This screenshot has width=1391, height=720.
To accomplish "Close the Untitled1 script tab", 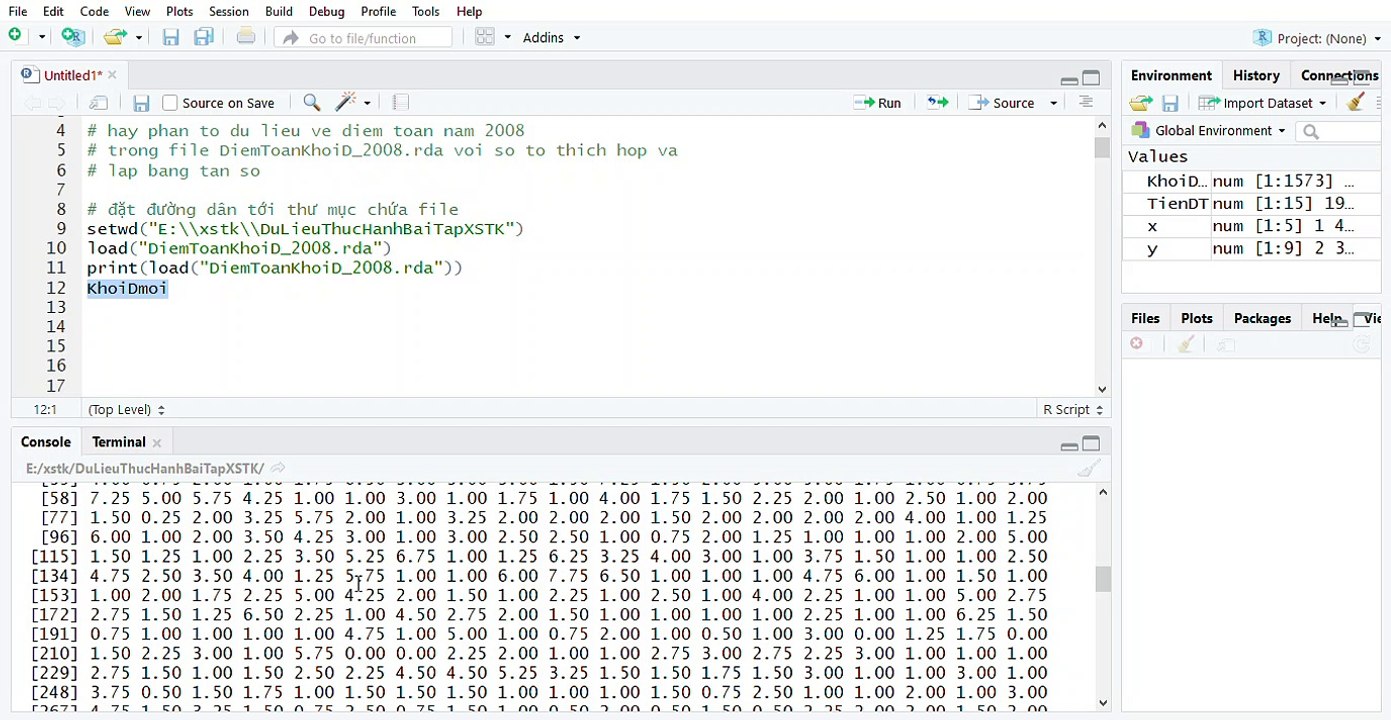I will [x=112, y=75].
